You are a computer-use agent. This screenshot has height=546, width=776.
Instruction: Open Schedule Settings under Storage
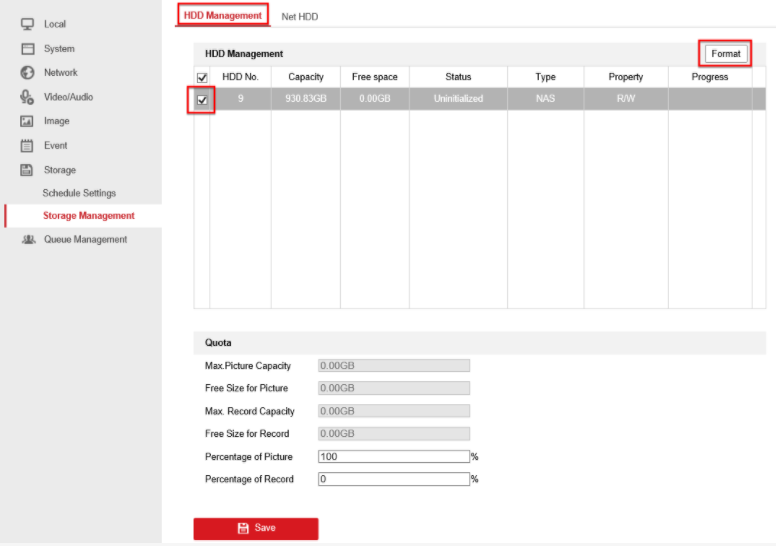(79, 193)
